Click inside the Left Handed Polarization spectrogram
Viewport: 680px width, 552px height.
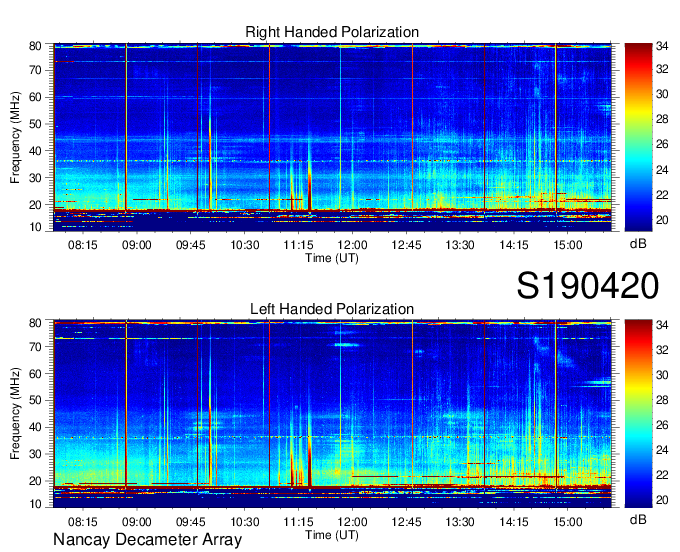pos(332,414)
